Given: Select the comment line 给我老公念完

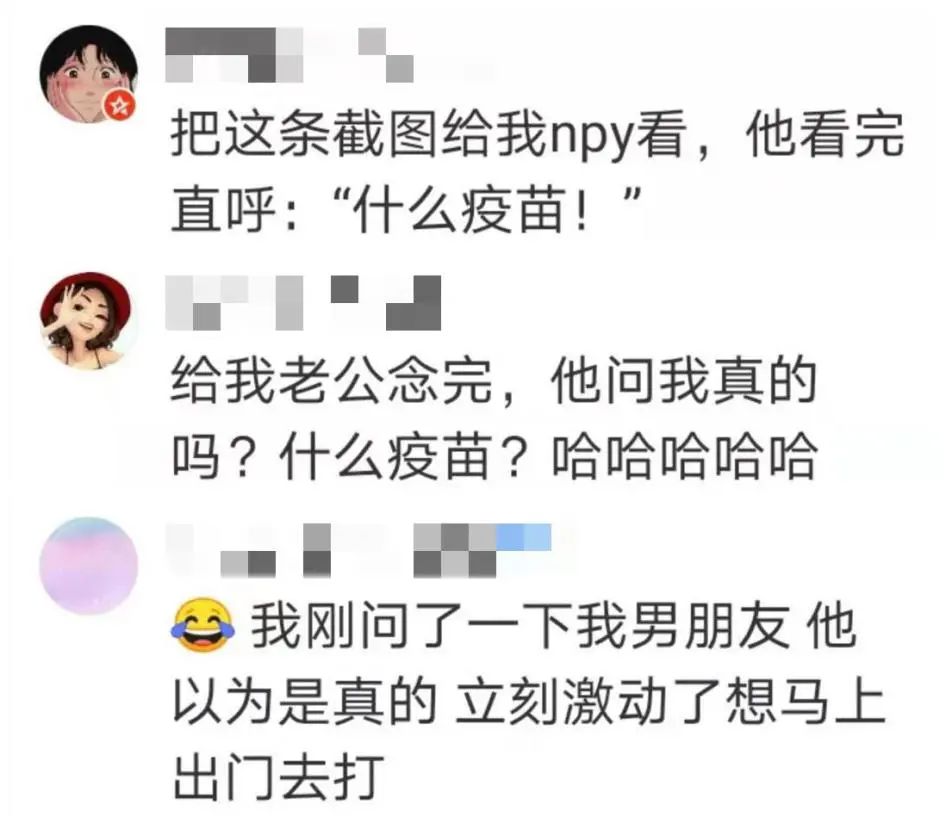Looking at the screenshot, I should click(x=332, y=382).
